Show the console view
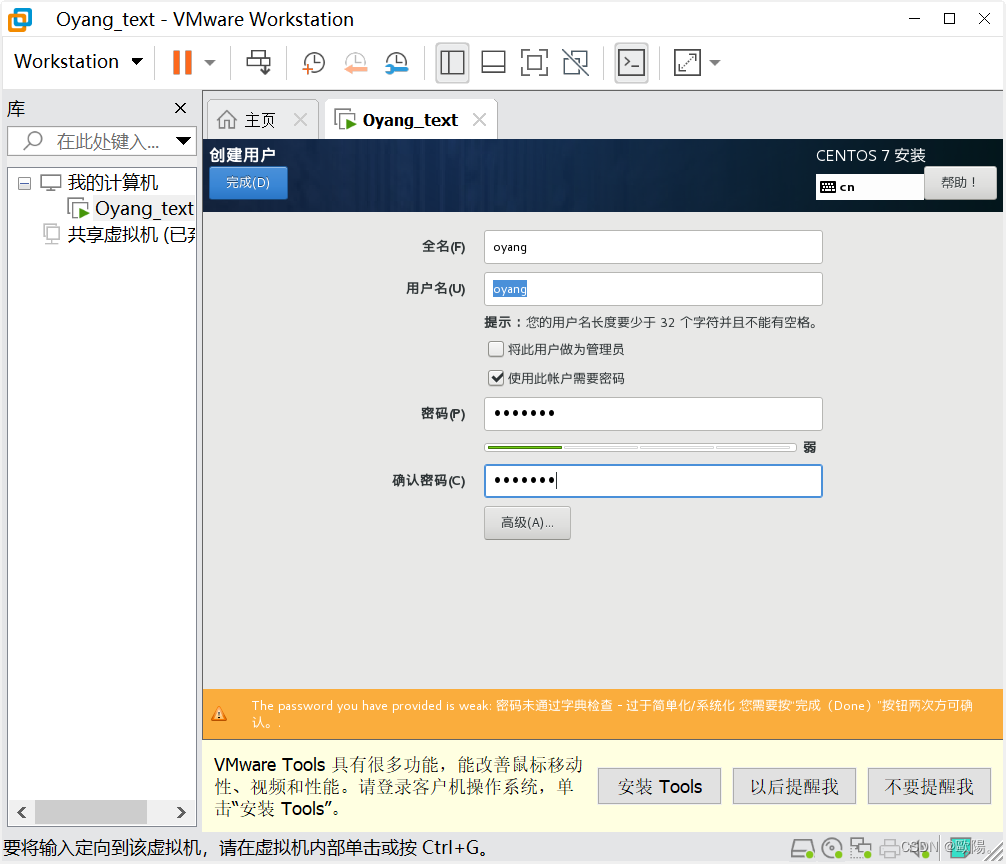Viewport: 1006px width, 864px height. coord(631,63)
